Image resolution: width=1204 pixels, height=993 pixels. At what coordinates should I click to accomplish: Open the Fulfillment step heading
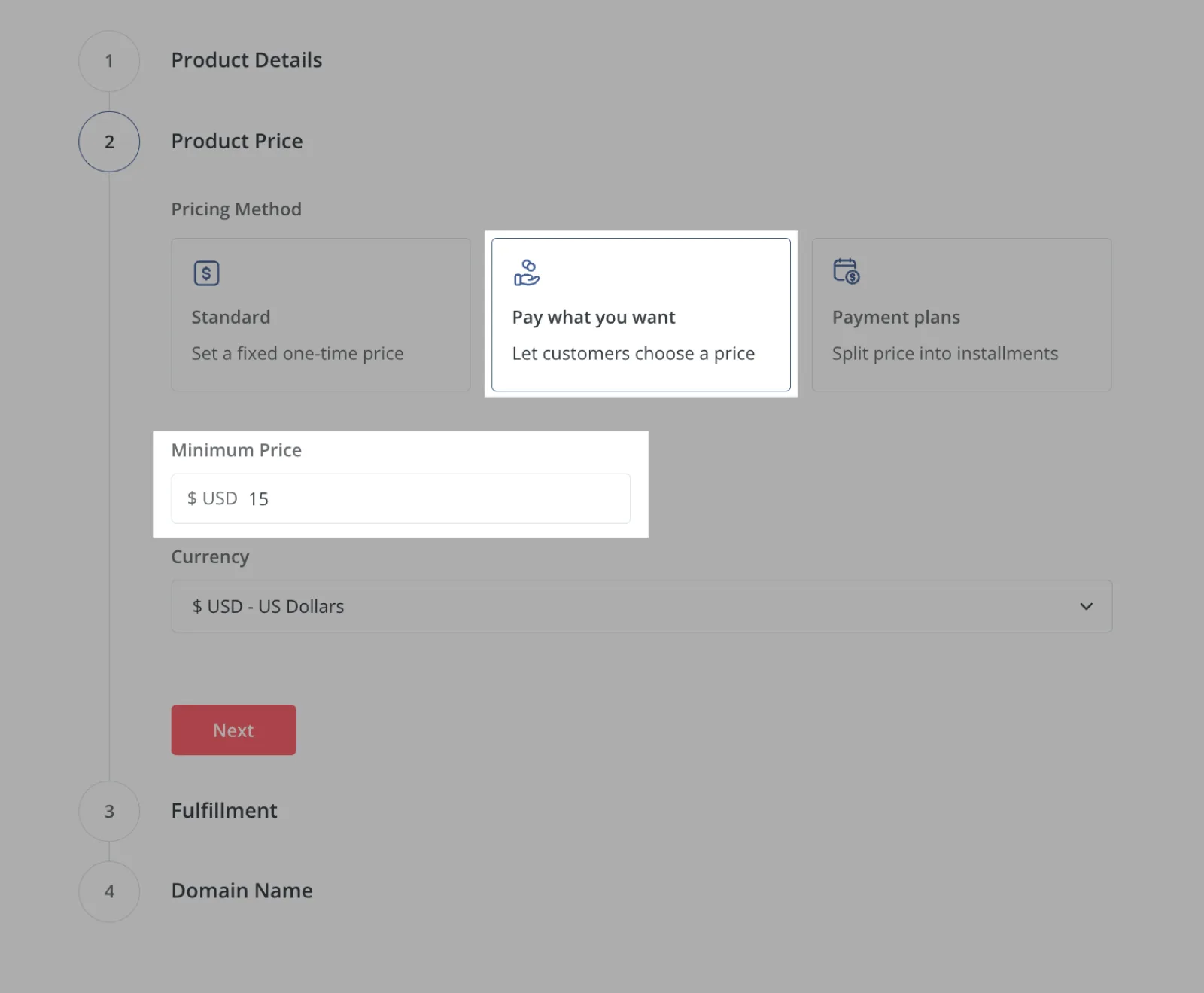pyautogui.click(x=223, y=810)
